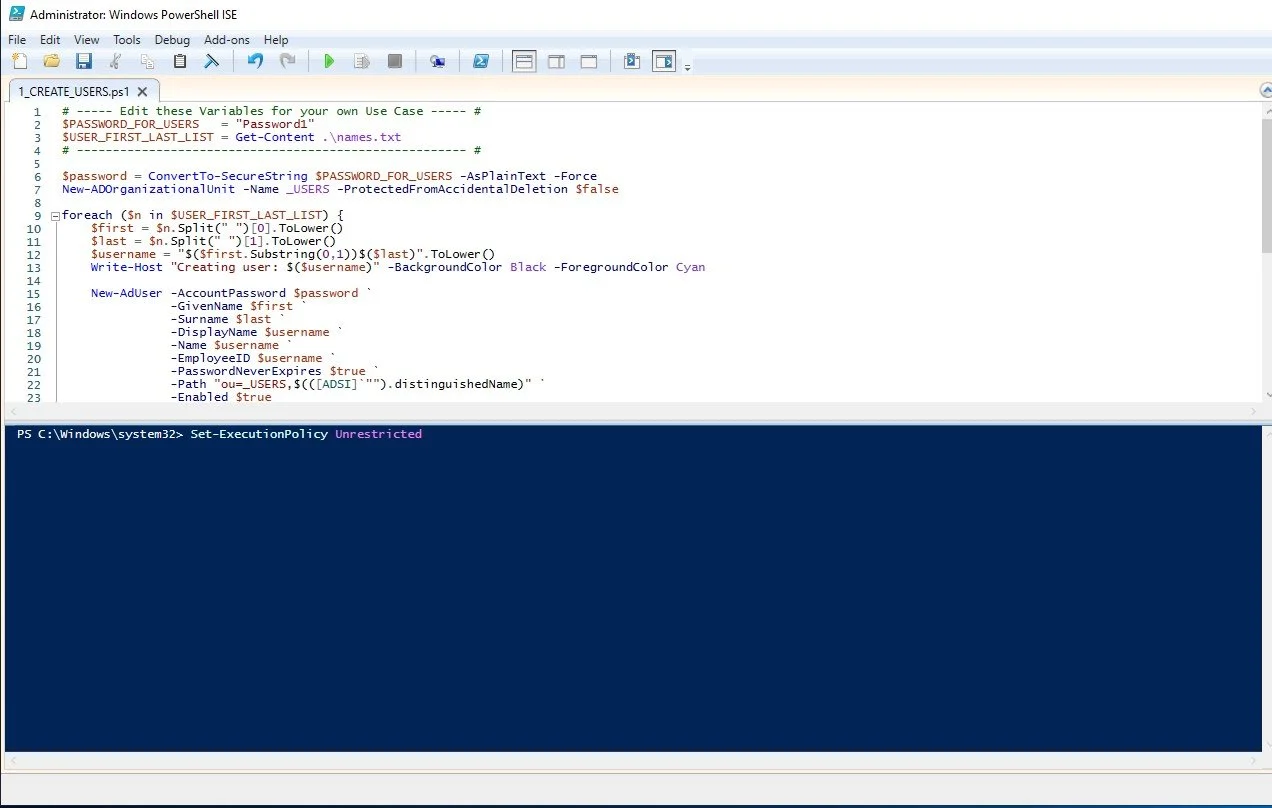Open the Help menu
The image size is (1272, 808).
point(276,40)
